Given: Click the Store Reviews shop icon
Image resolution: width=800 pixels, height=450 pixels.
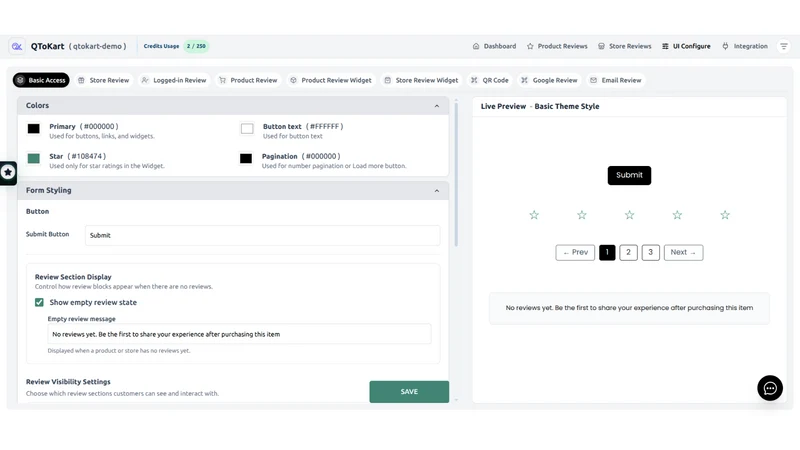Looking at the screenshot, I should 602,46.
